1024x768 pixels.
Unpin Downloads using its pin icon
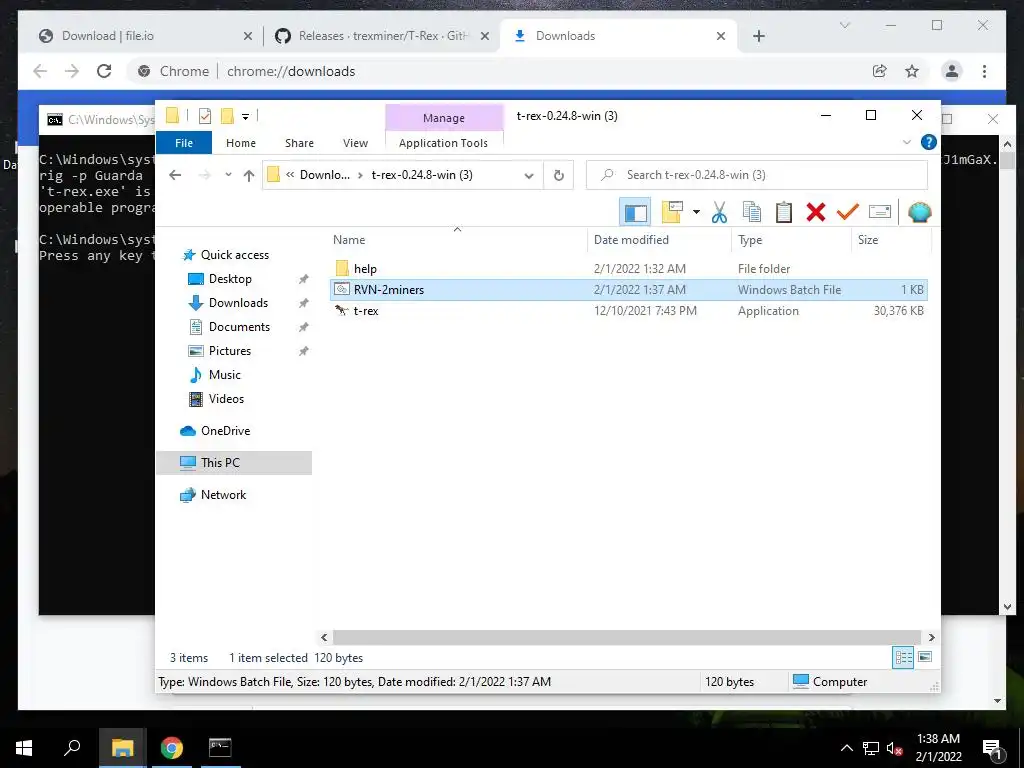pos(303,304)
